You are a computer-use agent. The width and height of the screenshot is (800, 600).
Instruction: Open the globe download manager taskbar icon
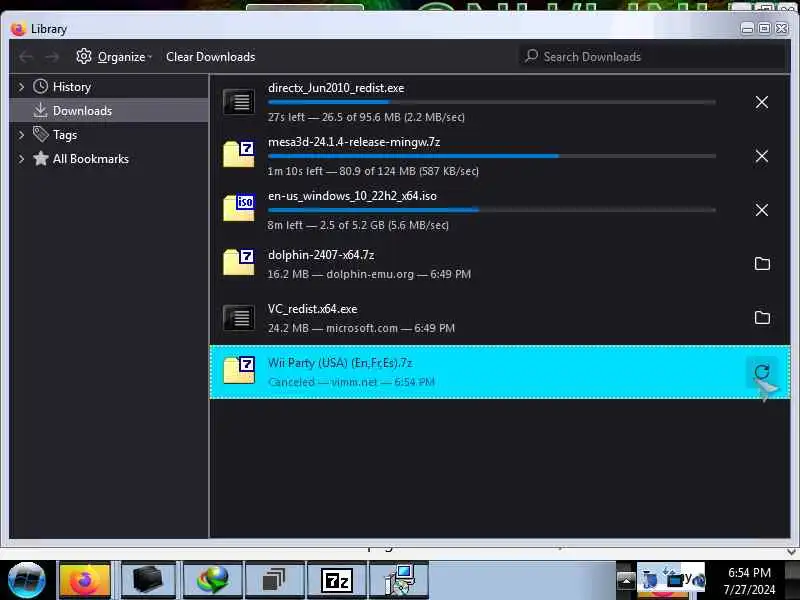(213, 580)
